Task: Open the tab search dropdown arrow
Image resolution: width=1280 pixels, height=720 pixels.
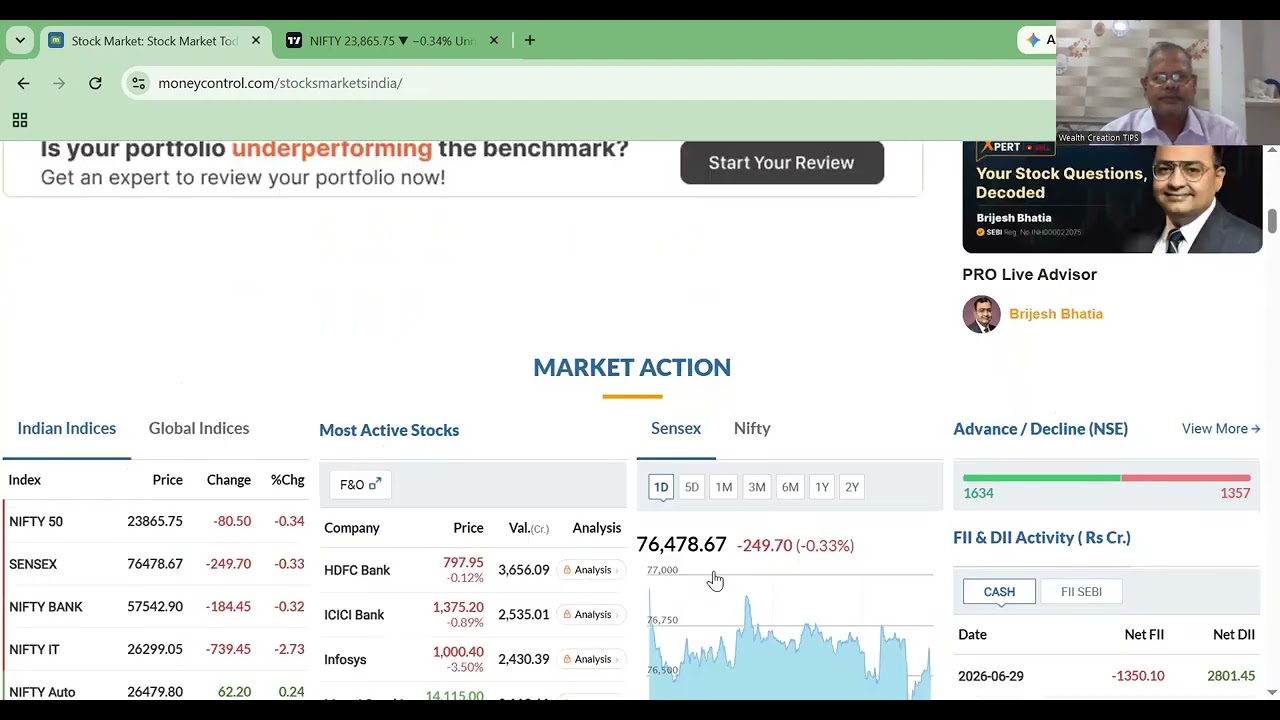Action: point(20,41)
